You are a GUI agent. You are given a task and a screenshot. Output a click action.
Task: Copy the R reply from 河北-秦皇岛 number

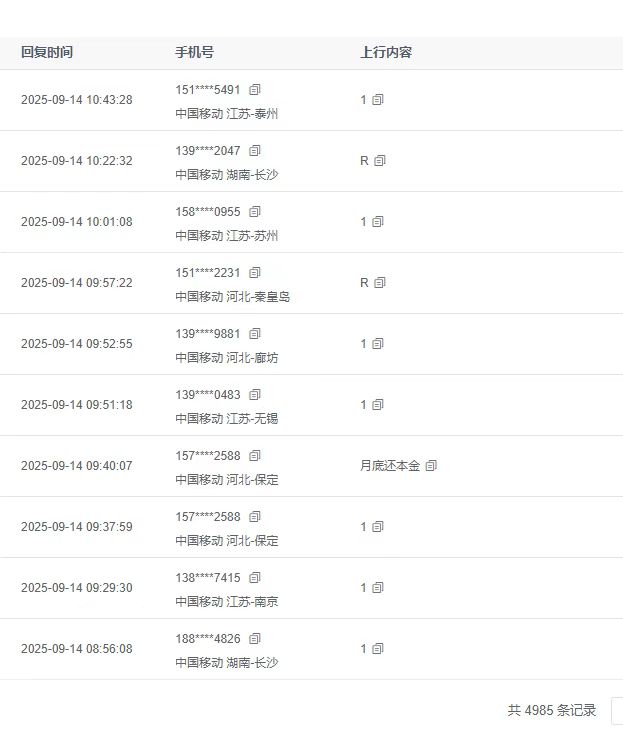pyautogui.click(x=380, y=283)
